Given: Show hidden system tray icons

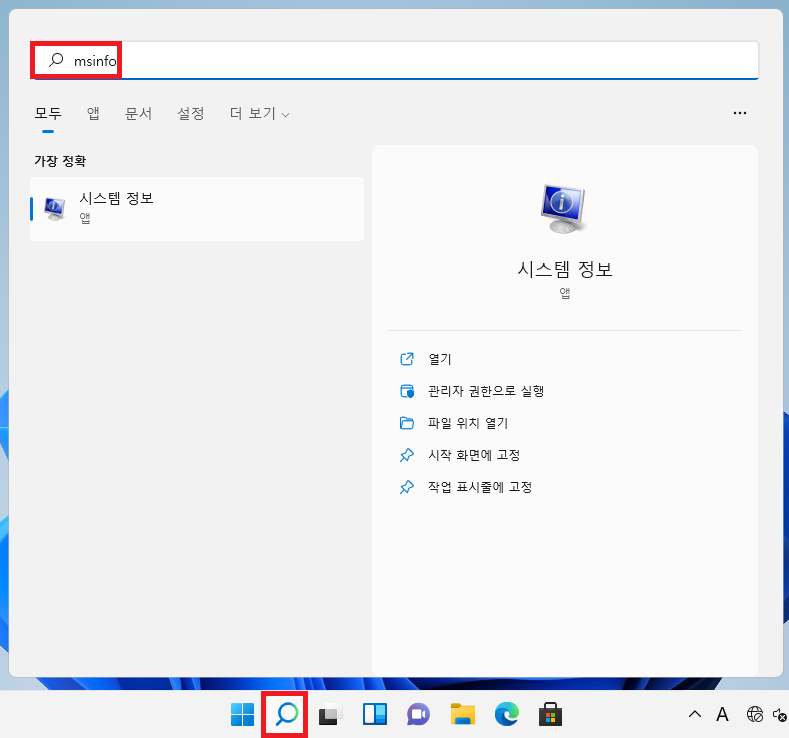Looking at the screenshot, I should (x=695, y=714).
